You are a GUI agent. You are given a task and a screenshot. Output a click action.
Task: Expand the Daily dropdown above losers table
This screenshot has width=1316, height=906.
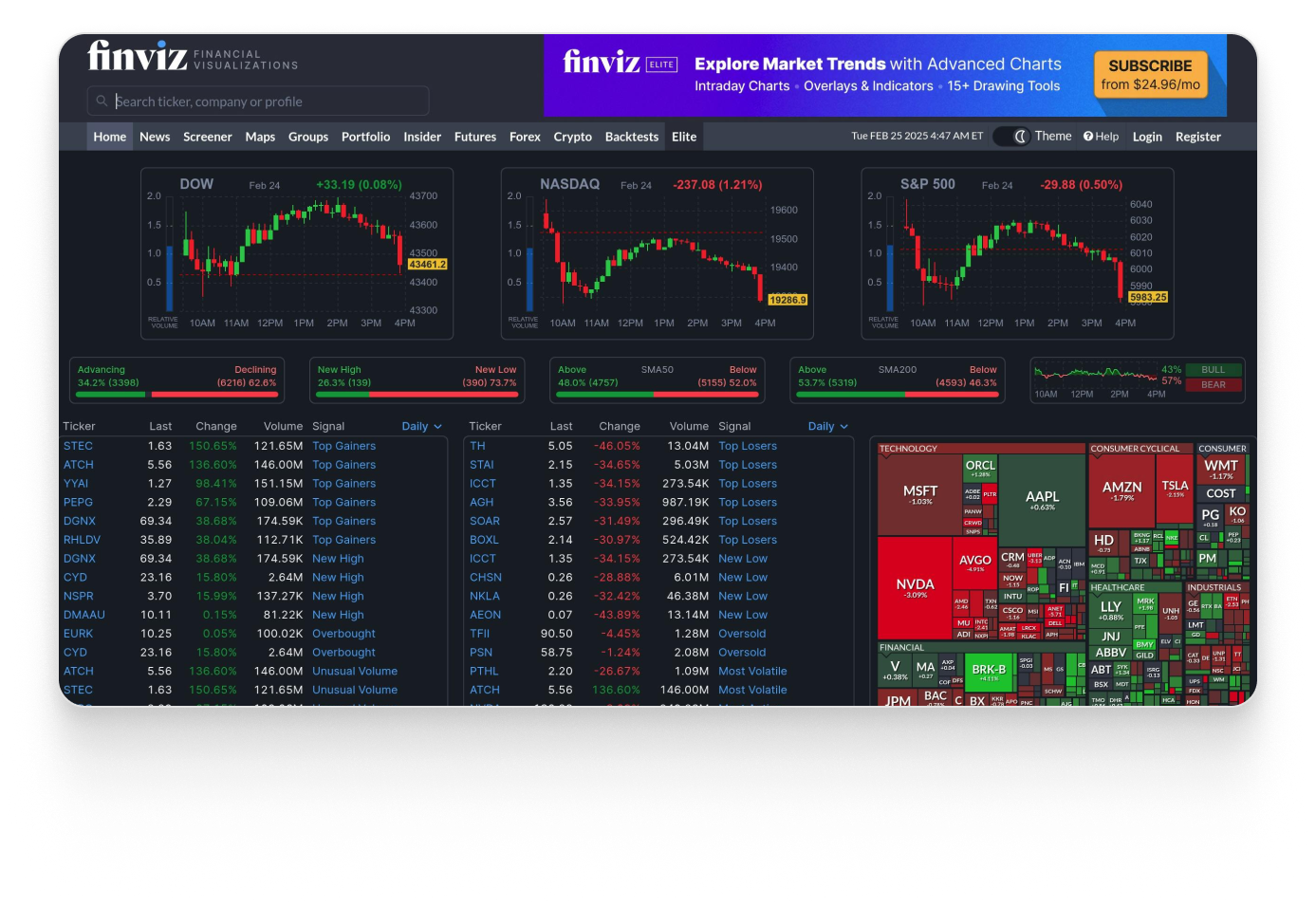pos(827,427)
